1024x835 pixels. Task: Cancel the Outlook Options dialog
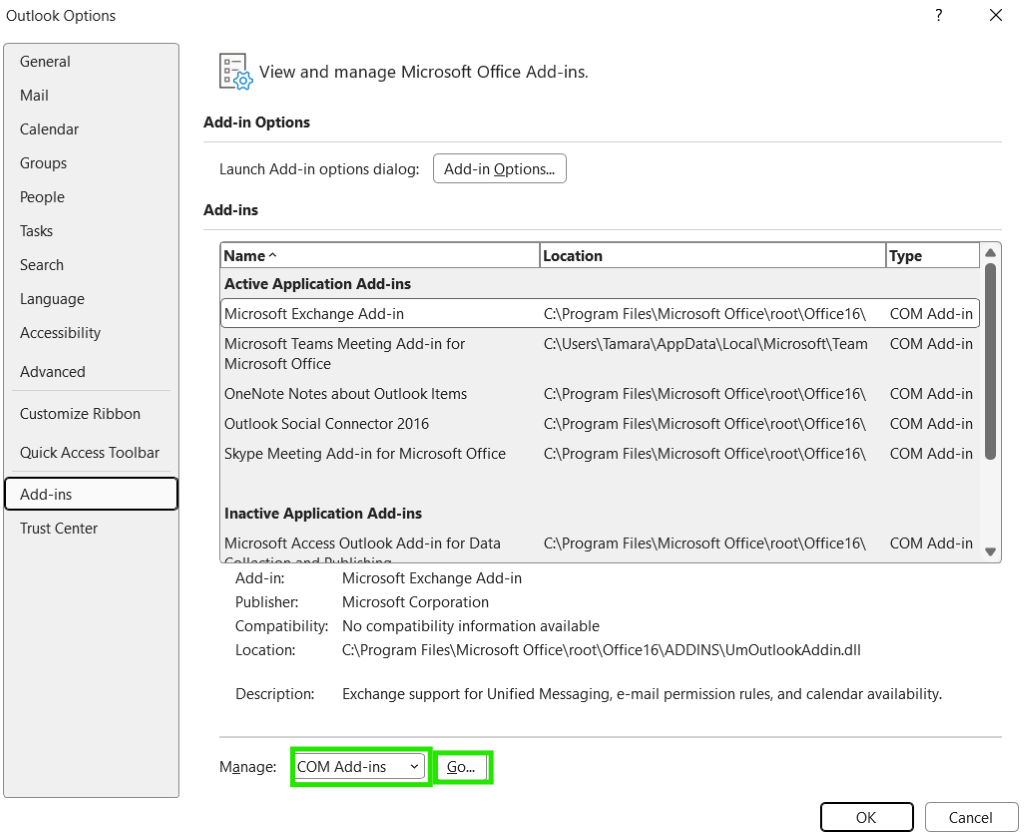pos(970,817)
